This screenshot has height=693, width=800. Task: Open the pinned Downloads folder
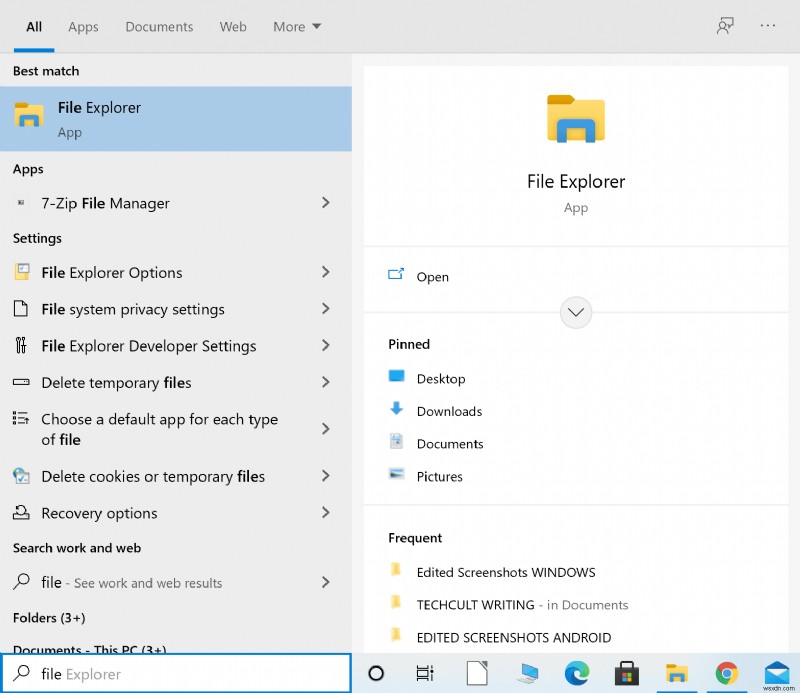point(449,411)
